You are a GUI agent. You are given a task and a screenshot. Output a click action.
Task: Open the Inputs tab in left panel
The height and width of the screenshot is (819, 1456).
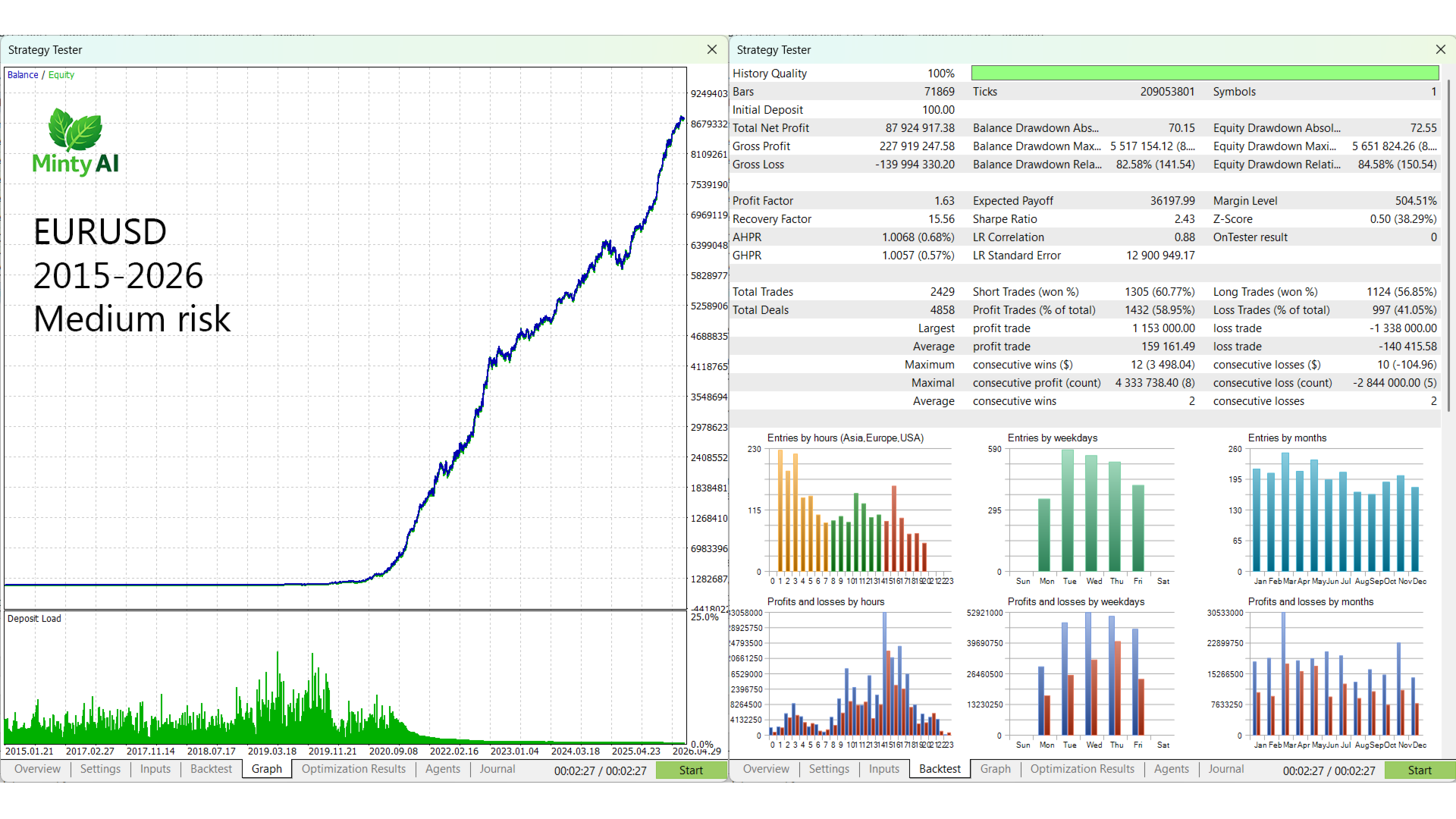pos(155,769)
